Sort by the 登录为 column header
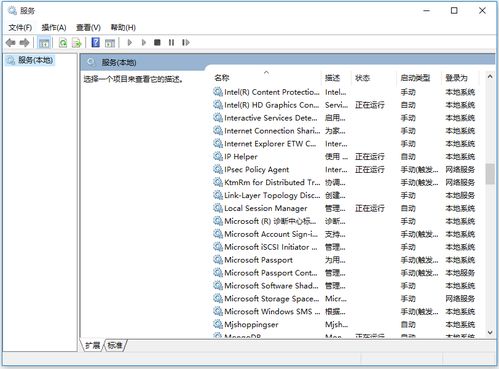The width and height of the screenshot is (499, 369). coord(460,78)
